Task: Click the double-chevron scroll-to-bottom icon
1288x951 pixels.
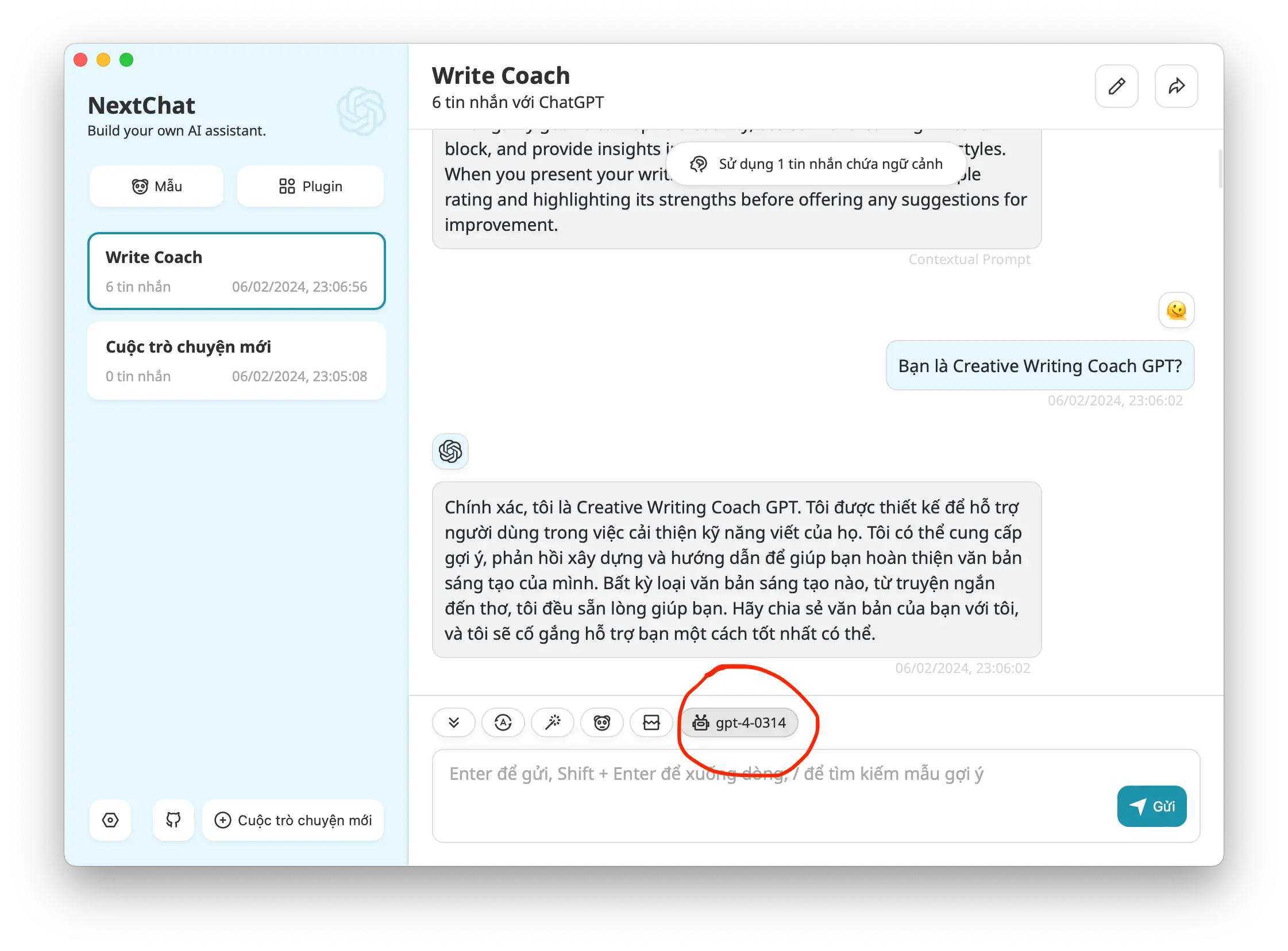Action: (454, 722)
